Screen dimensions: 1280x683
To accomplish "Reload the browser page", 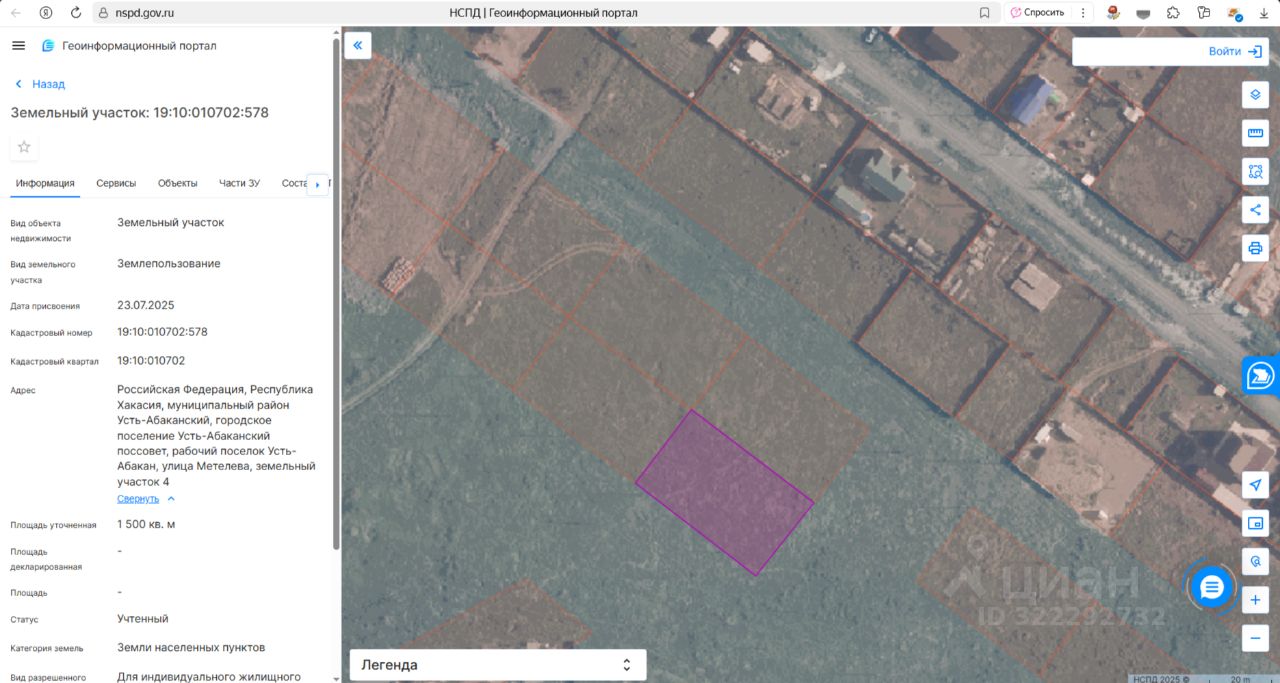I will pyautogui.click(x=76, y=13).
